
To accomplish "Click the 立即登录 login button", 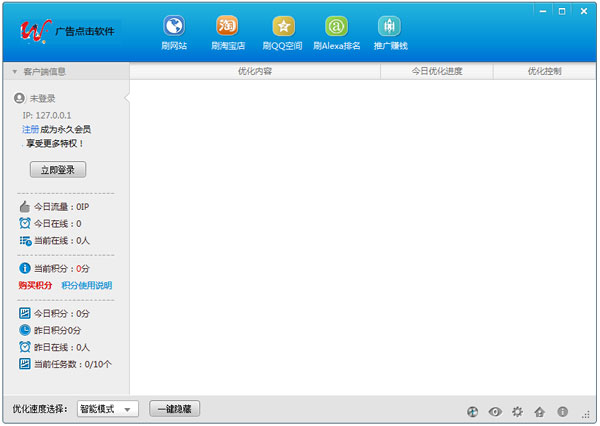I will coord(58,169).
